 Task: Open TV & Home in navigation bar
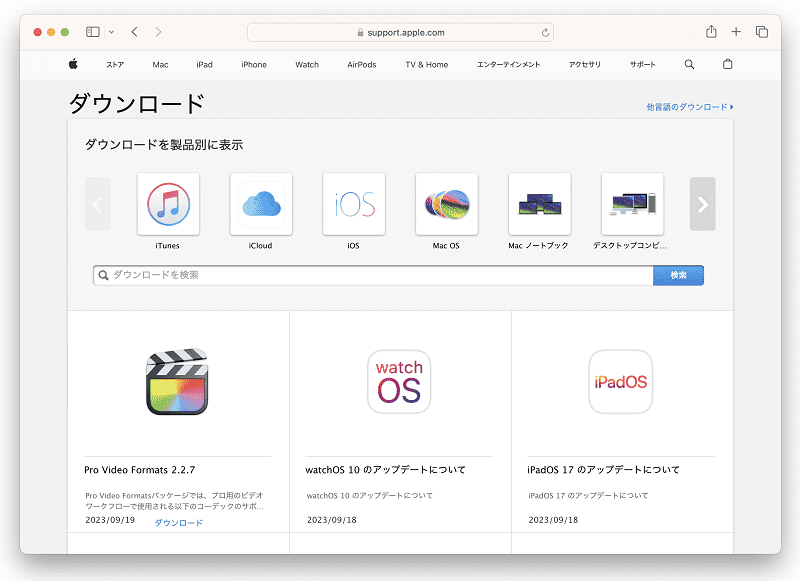point(427,65)
